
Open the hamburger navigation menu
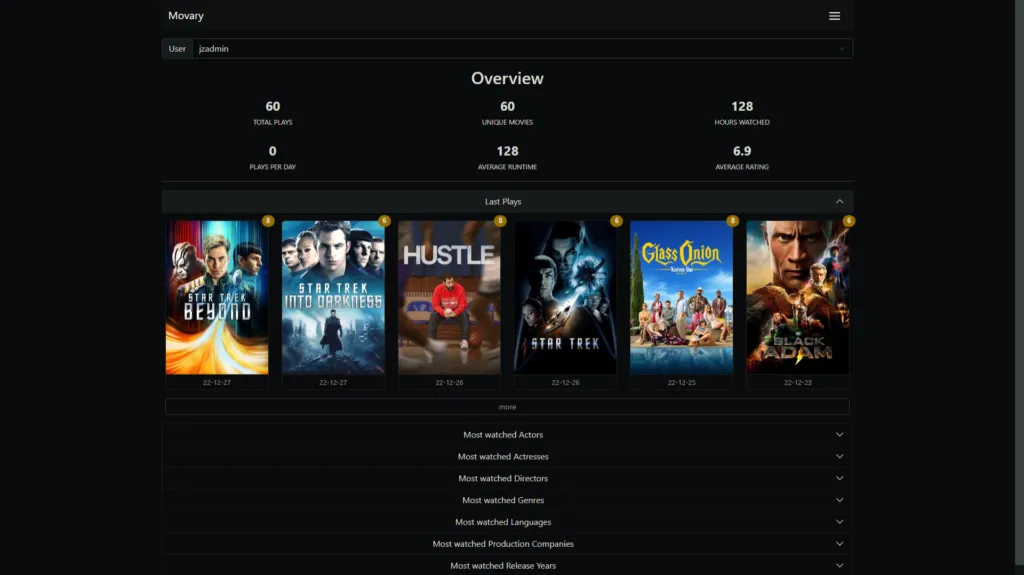pos(834,16)
